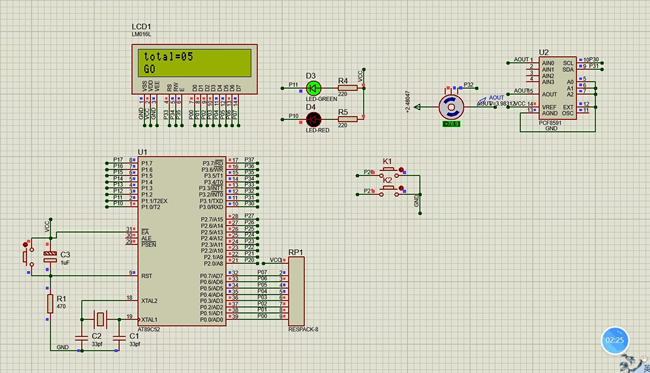Screen dimensions: 650x373
Task: Click the 470 value of resistor R1
Action: tap(61, 306)
